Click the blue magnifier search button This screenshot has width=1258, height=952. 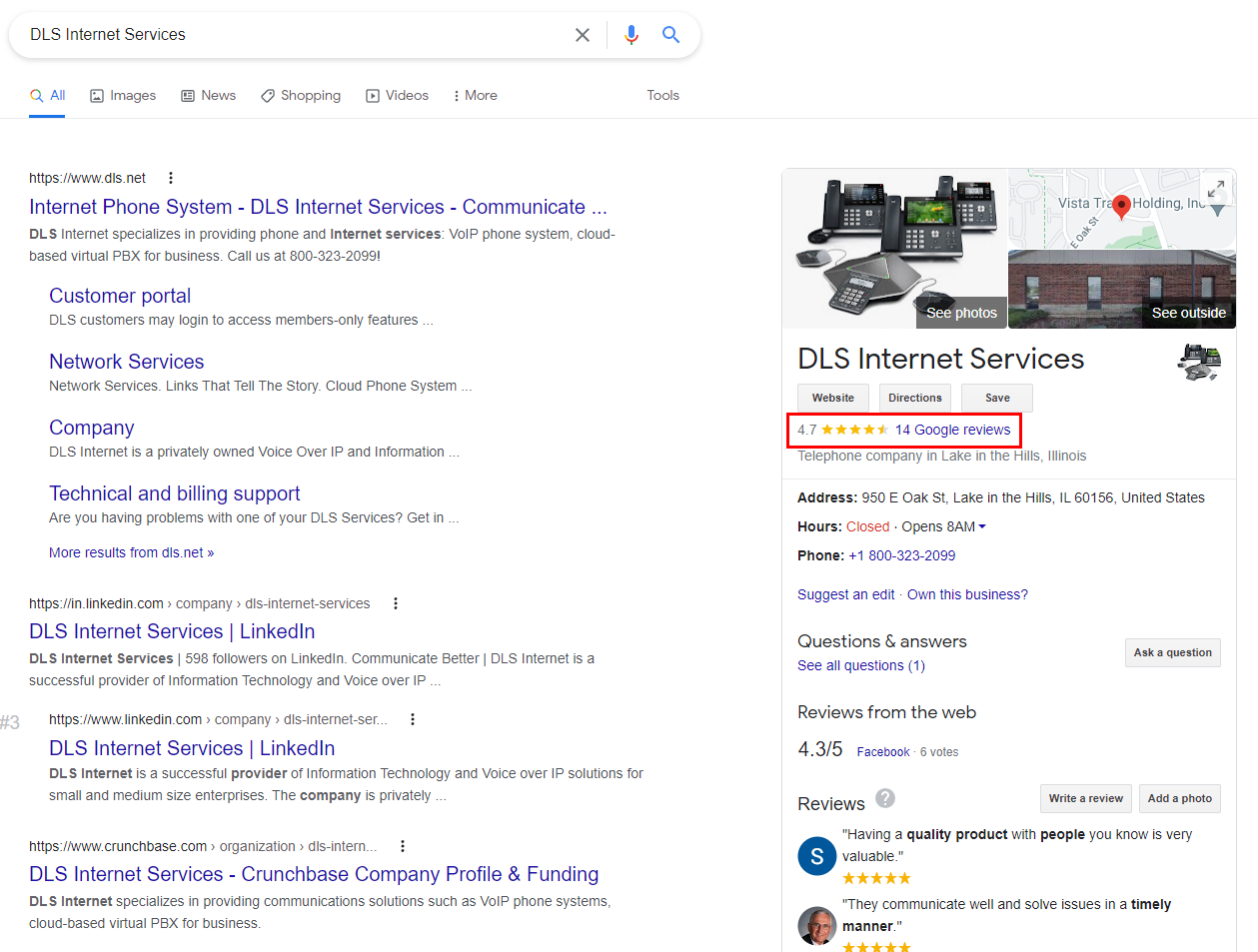[x=671, y=35]
